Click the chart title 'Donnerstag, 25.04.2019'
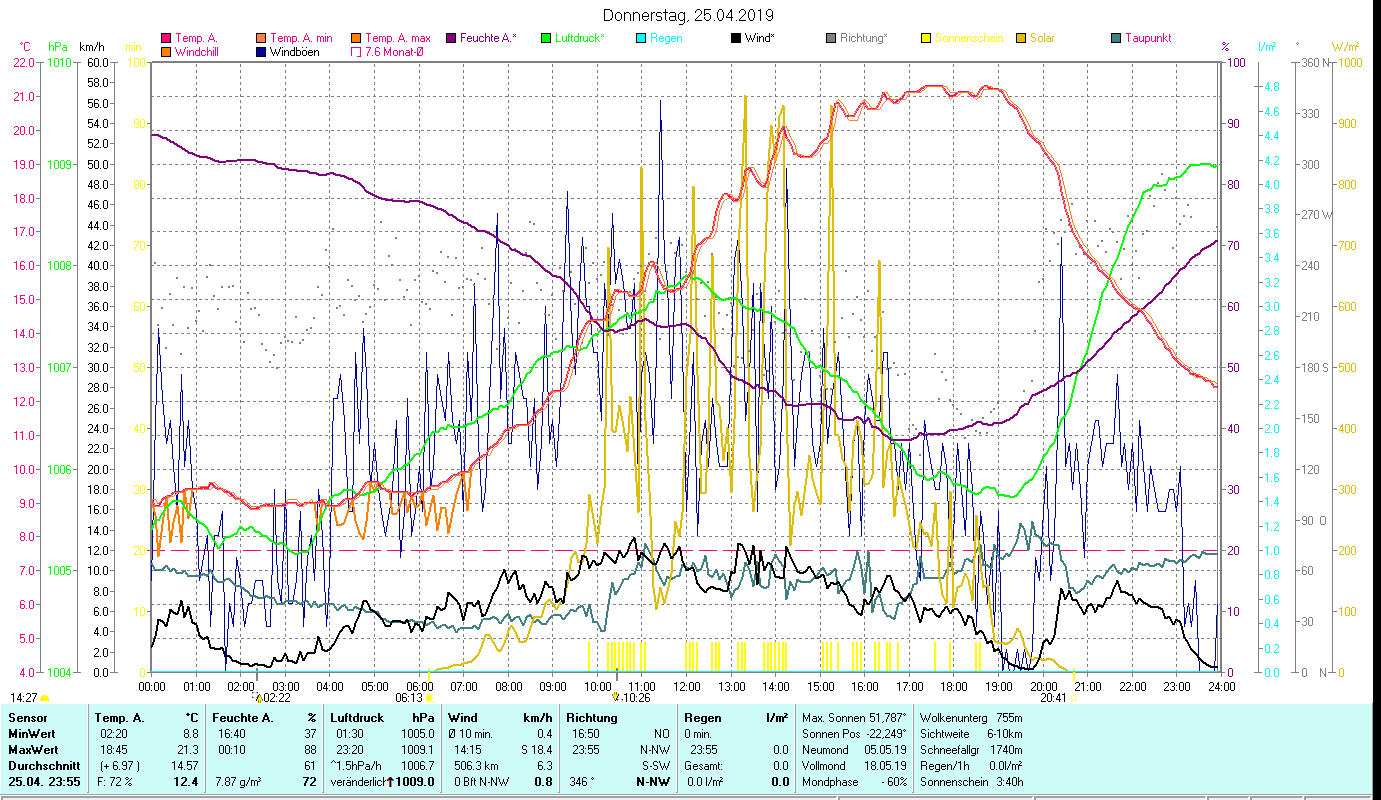The image size is (1381, 800). click(689, 16)
